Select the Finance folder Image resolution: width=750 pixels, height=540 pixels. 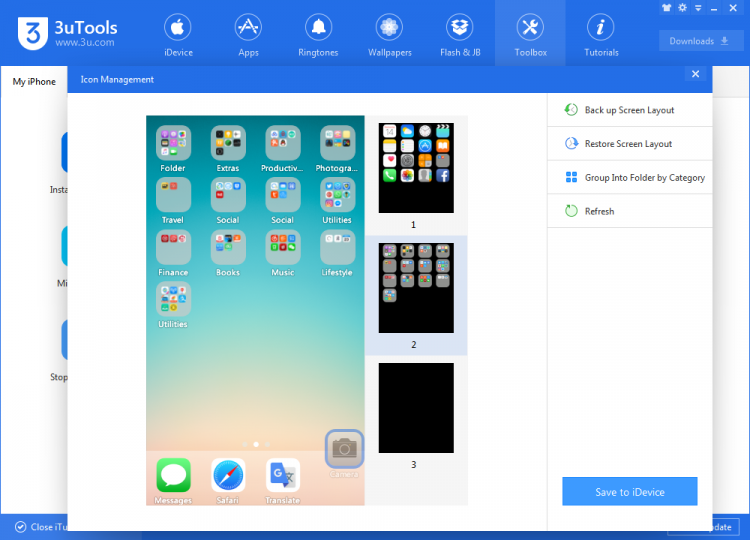pos(173,253)
